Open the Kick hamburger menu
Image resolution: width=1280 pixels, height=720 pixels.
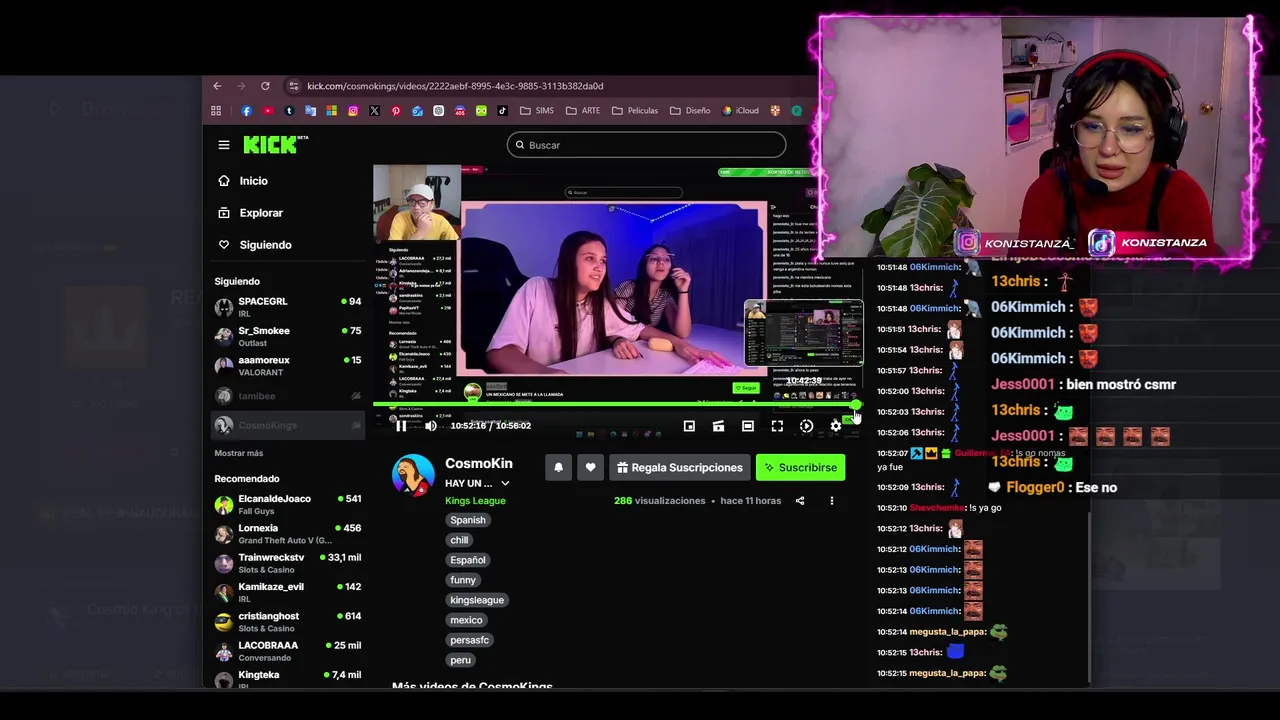coord(224,145)
